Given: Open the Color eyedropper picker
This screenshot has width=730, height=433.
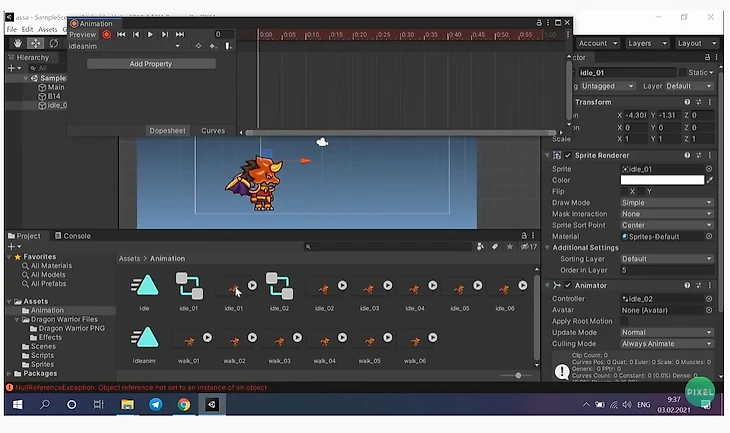Looking at the screenshot, I should pyautogui.click(x=710, y=180).
